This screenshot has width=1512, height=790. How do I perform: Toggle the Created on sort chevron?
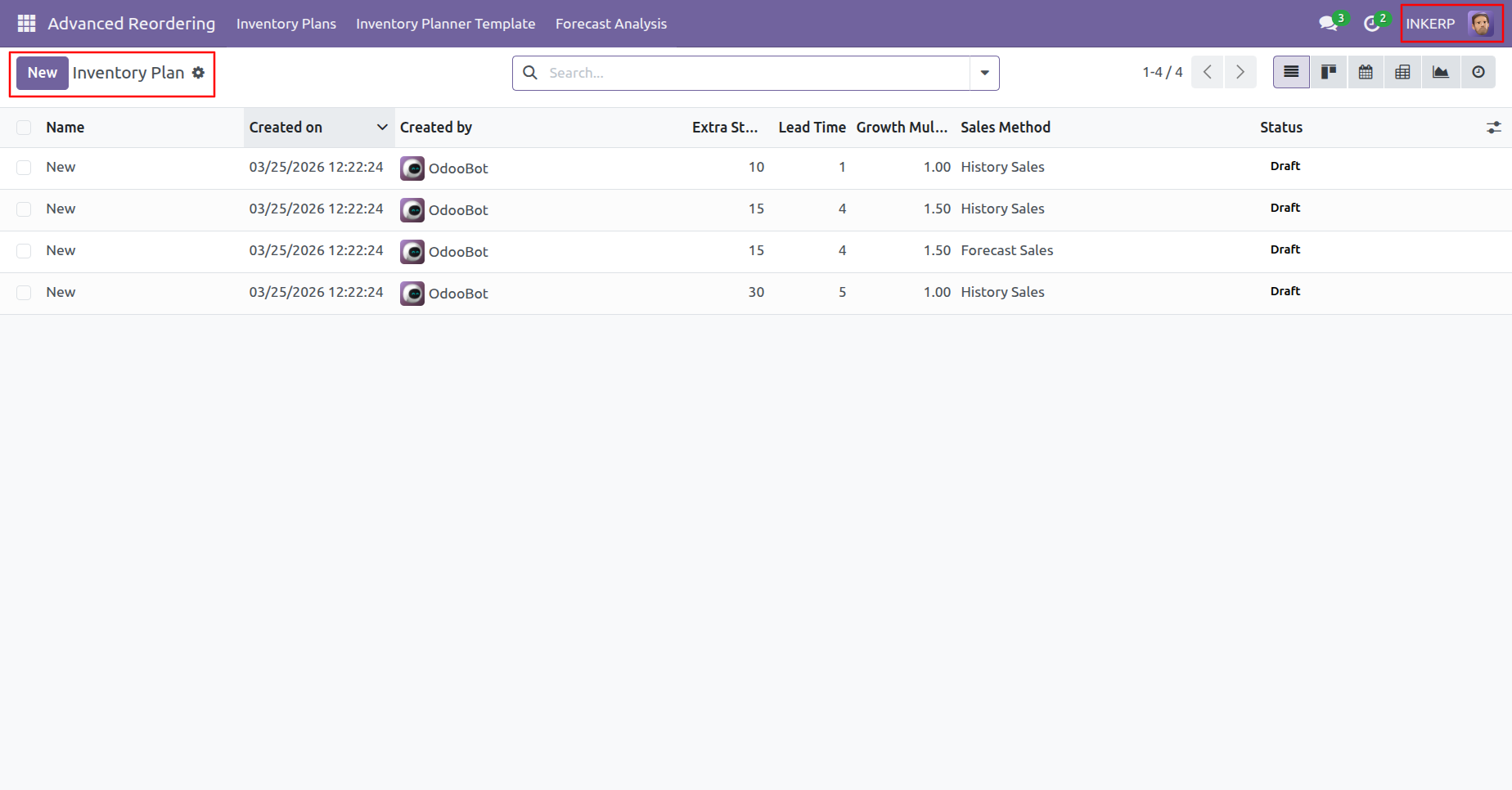pos(382,127)
